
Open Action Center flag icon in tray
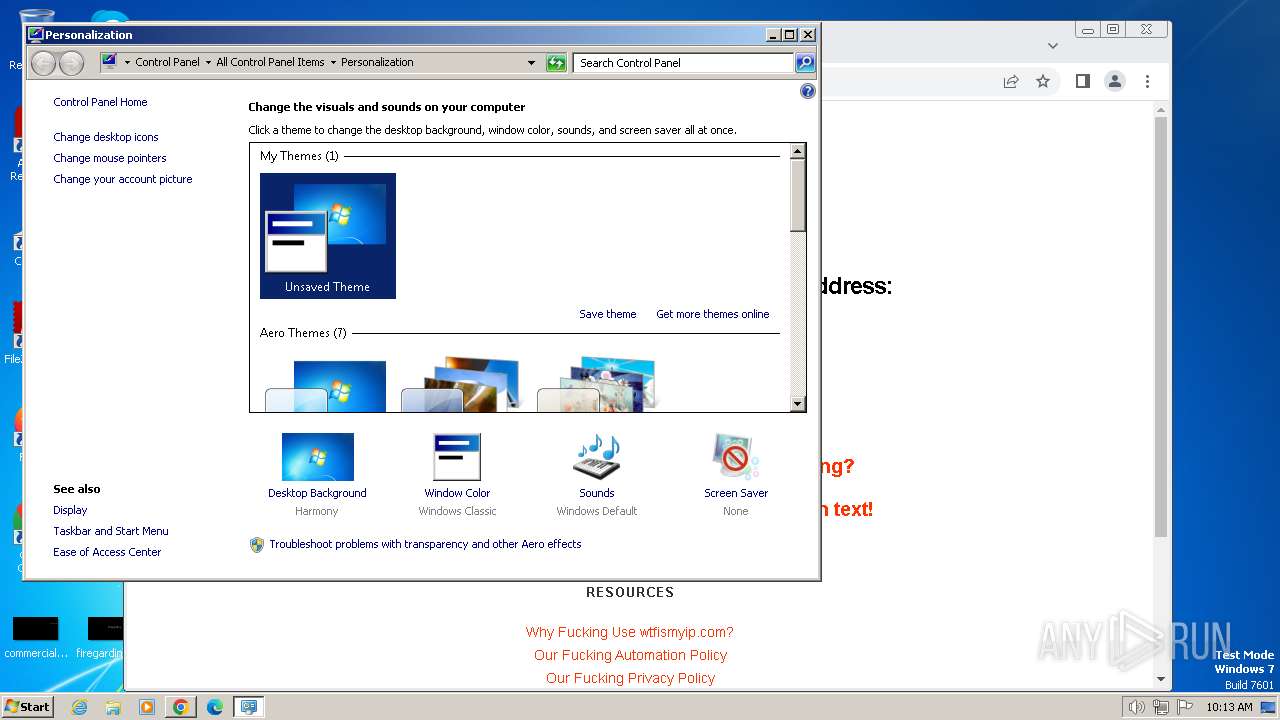1185,707
